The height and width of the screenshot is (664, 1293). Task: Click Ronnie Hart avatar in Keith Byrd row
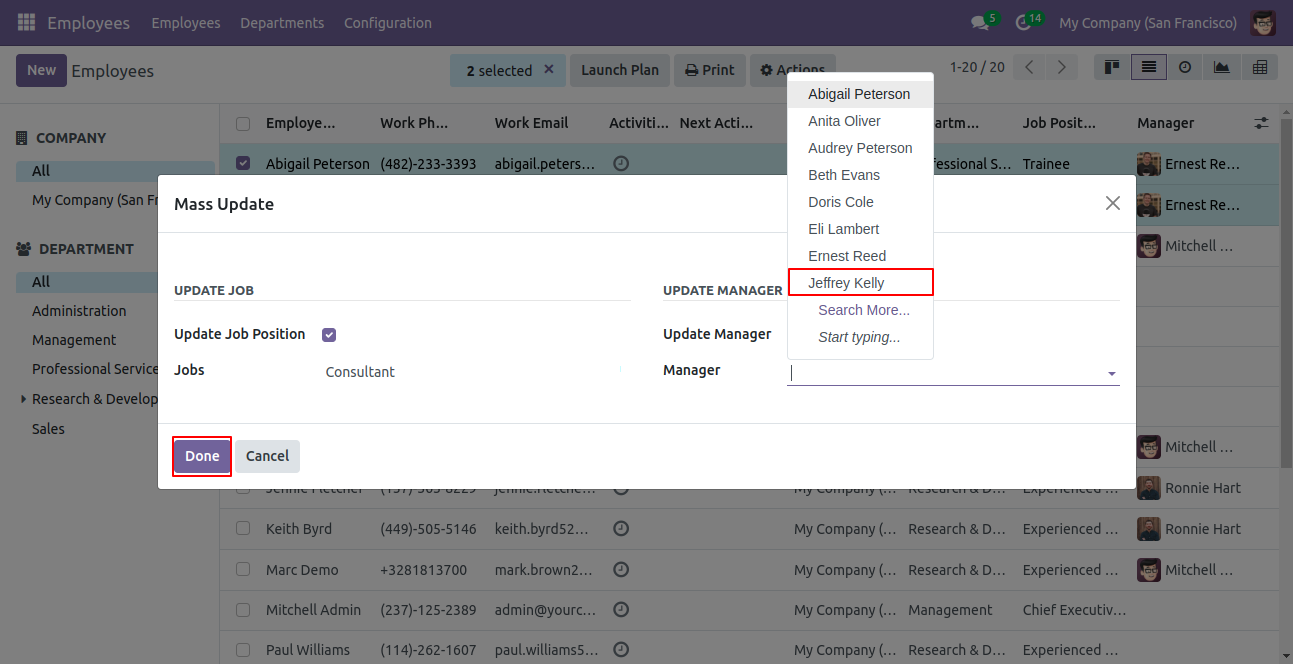[1149, 529]
